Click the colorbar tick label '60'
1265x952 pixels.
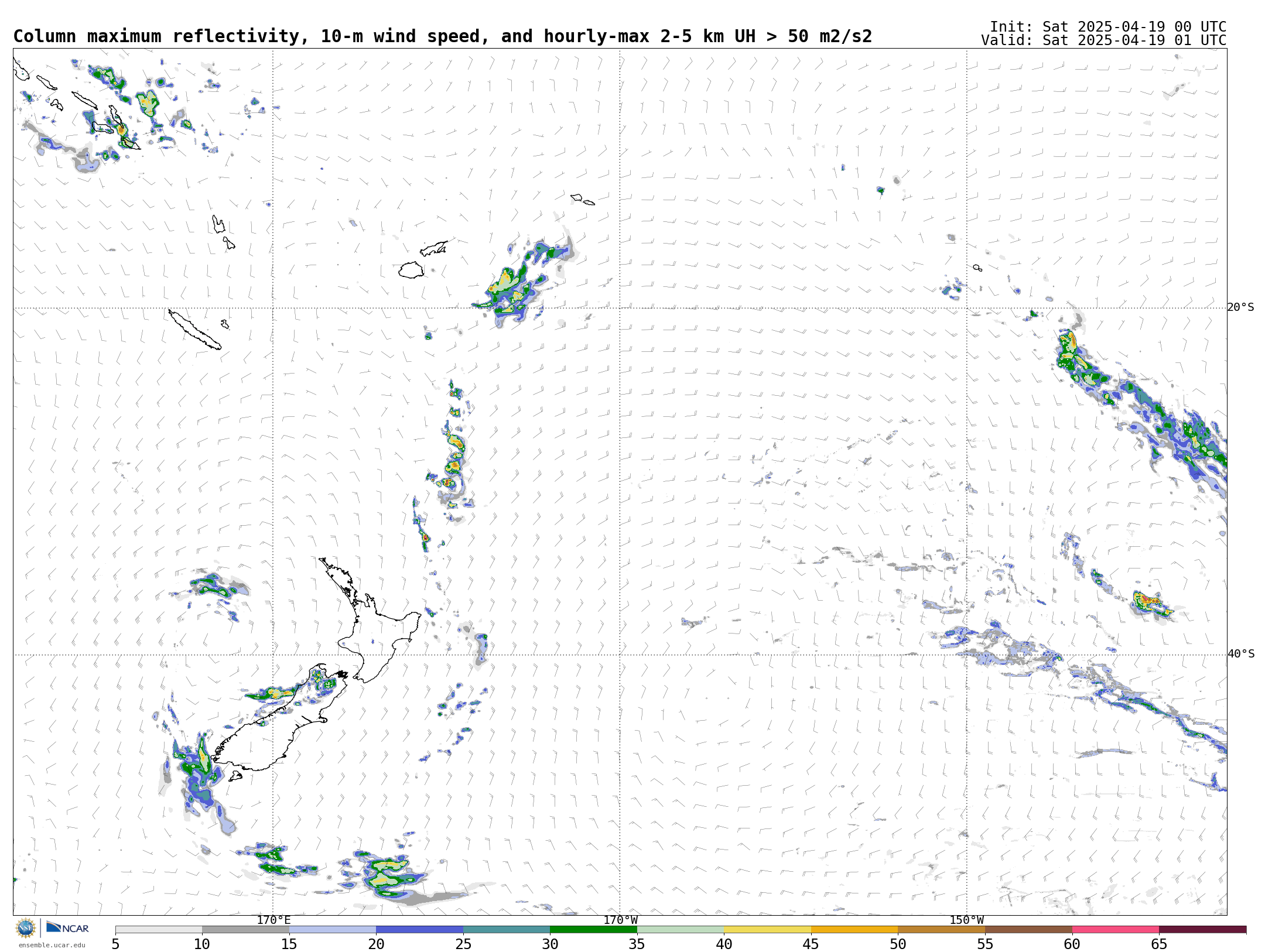1072,944
